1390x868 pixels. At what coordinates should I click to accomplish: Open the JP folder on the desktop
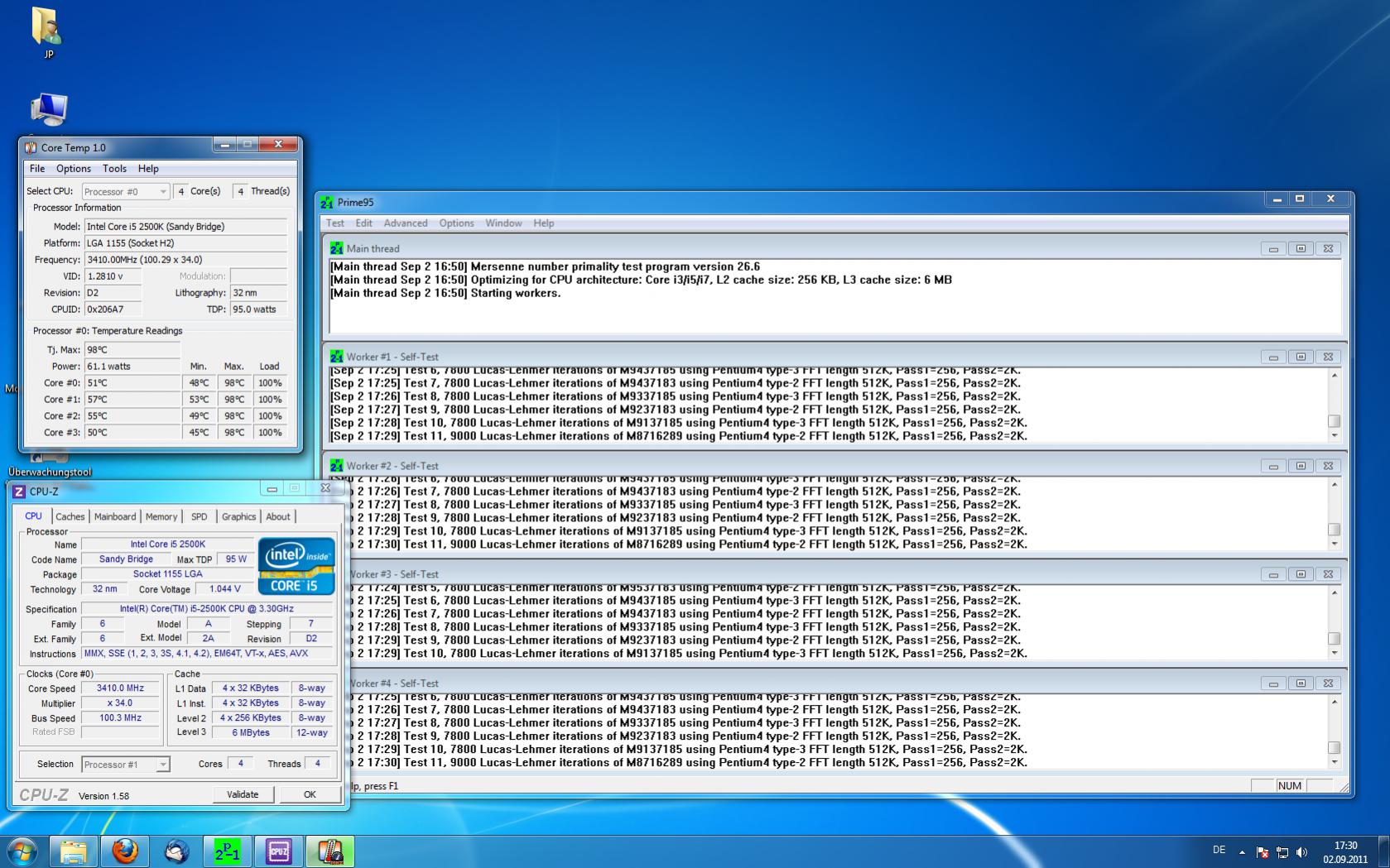(x=48, y=33)
